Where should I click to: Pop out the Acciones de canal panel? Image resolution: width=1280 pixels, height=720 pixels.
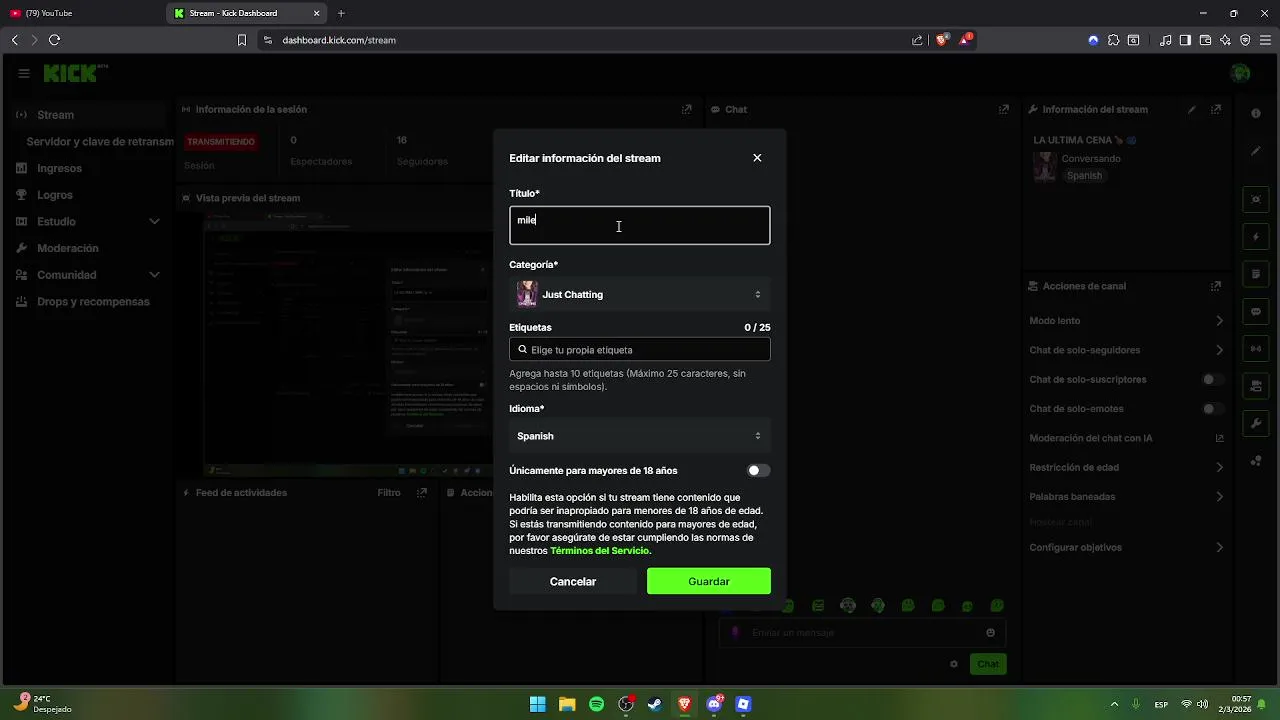click(x=1216, y=286)
